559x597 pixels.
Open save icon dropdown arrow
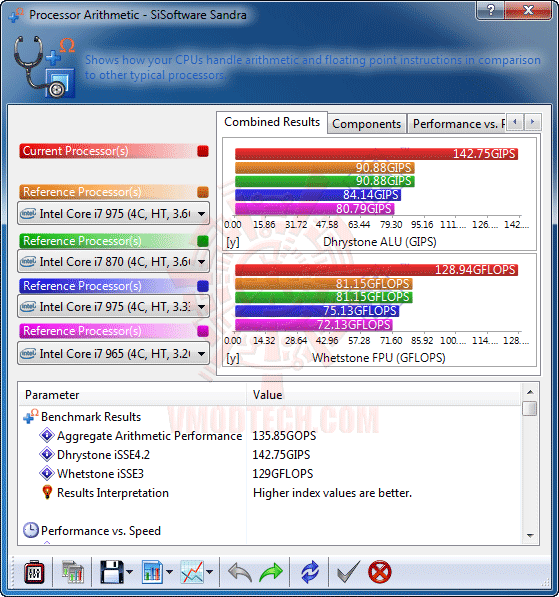129,572
